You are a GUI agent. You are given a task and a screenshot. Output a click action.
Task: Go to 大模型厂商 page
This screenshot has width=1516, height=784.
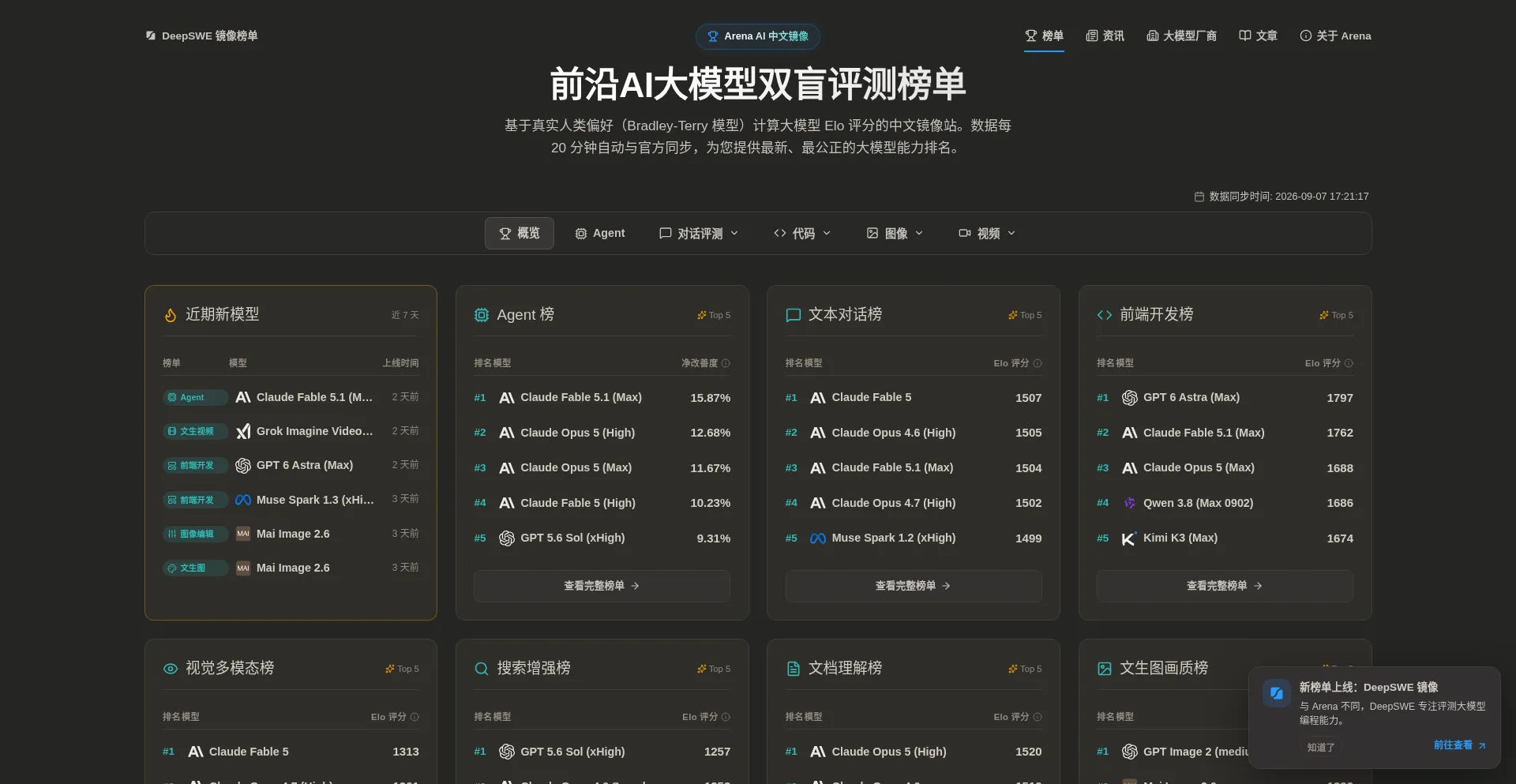point(1181,36)
